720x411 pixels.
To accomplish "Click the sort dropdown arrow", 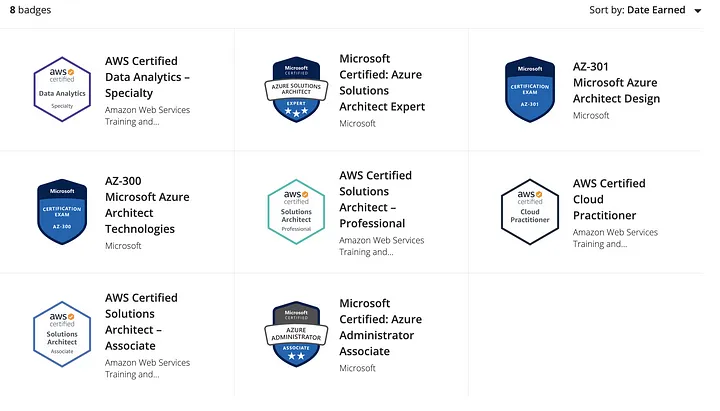I will [x=698, y=11].
